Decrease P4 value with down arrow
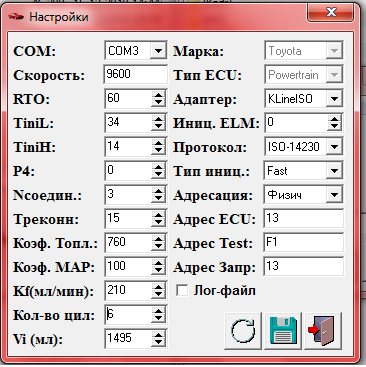The image size is (366, 367). tap(158, 175)
